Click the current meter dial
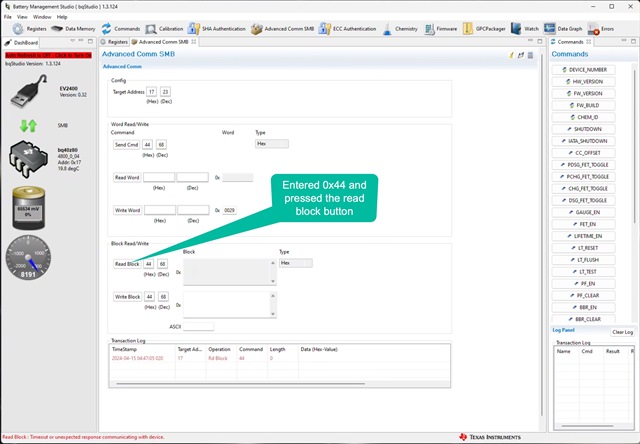The width and height of the screenshot is (640, 444). [x=28, y=258]
